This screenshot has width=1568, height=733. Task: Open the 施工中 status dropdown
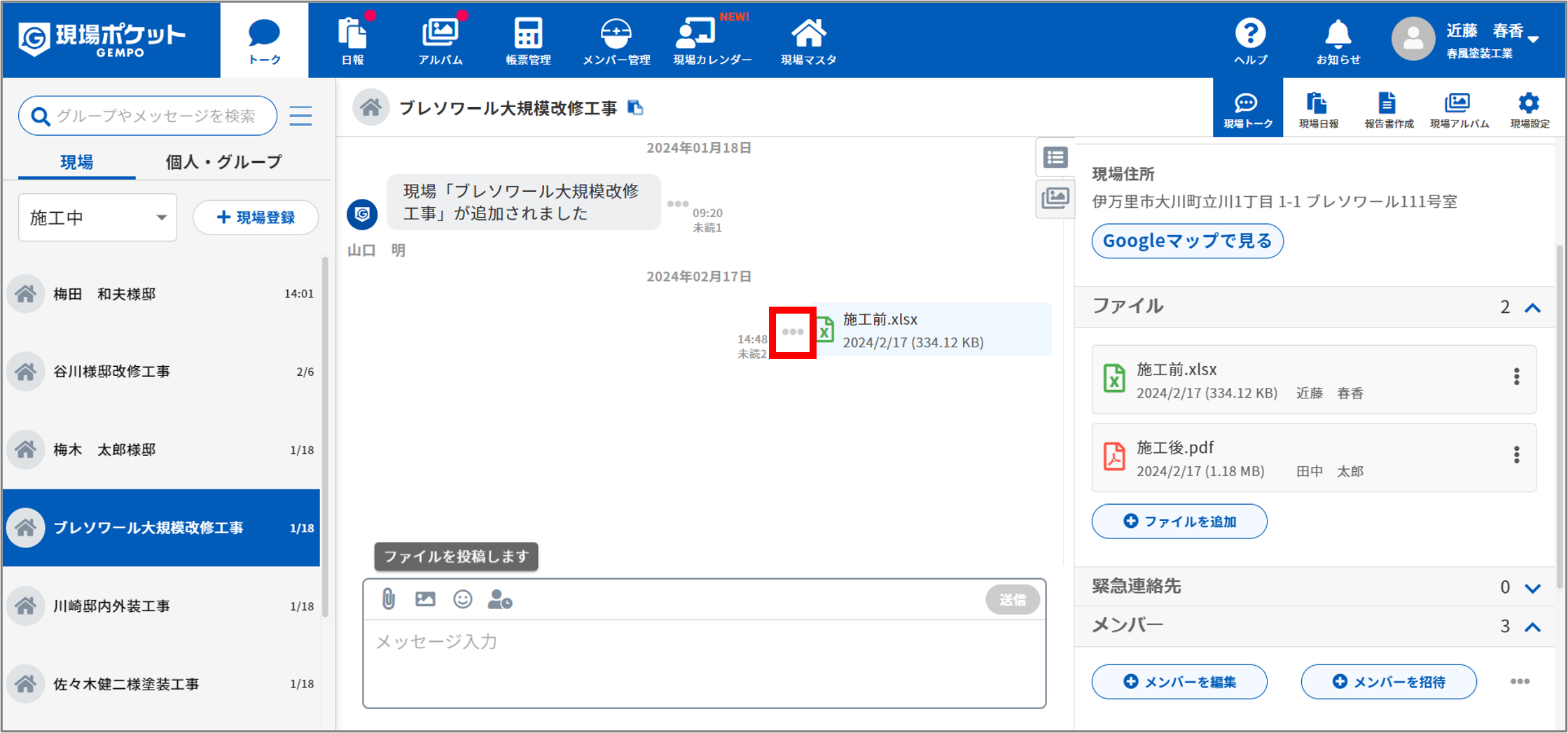coord(97,218)
